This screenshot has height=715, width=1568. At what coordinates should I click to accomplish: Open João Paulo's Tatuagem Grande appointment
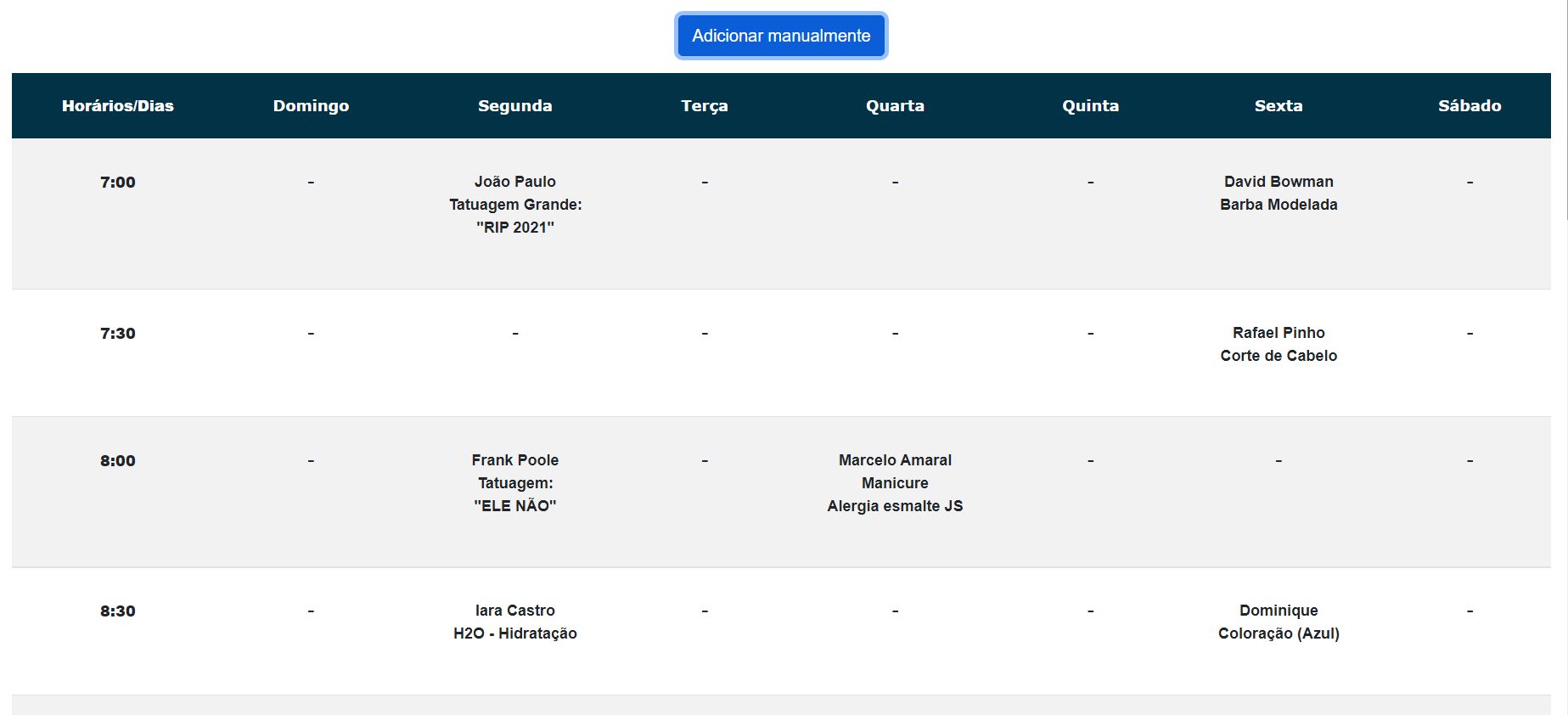tap(514, 205)
